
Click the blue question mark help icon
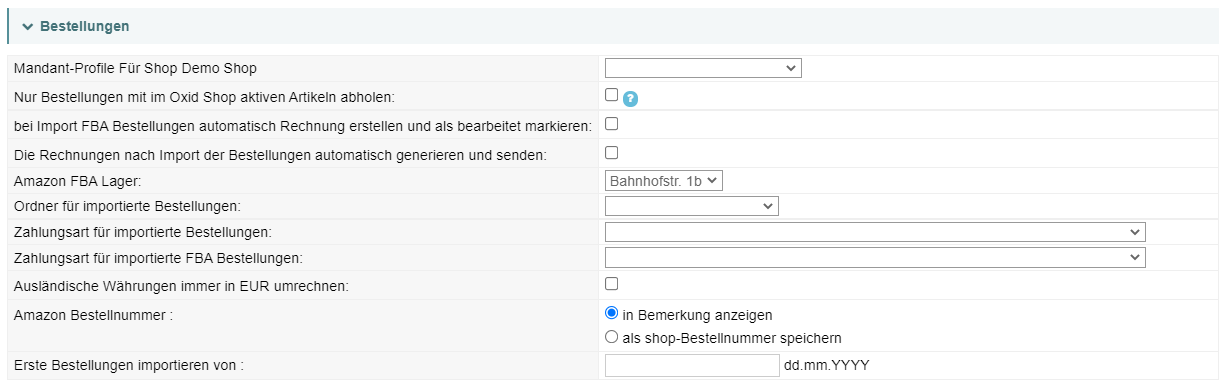coord(630,98)
